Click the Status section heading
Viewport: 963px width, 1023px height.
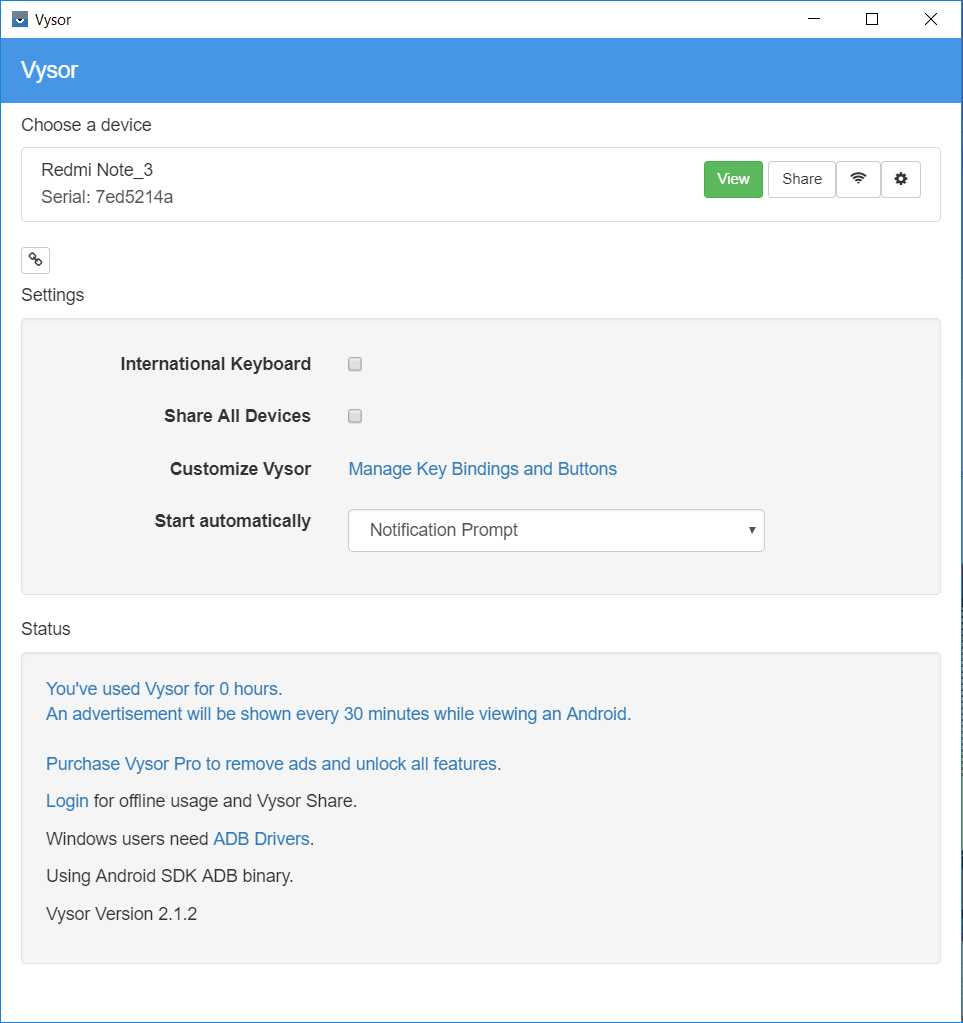point(46,629)
